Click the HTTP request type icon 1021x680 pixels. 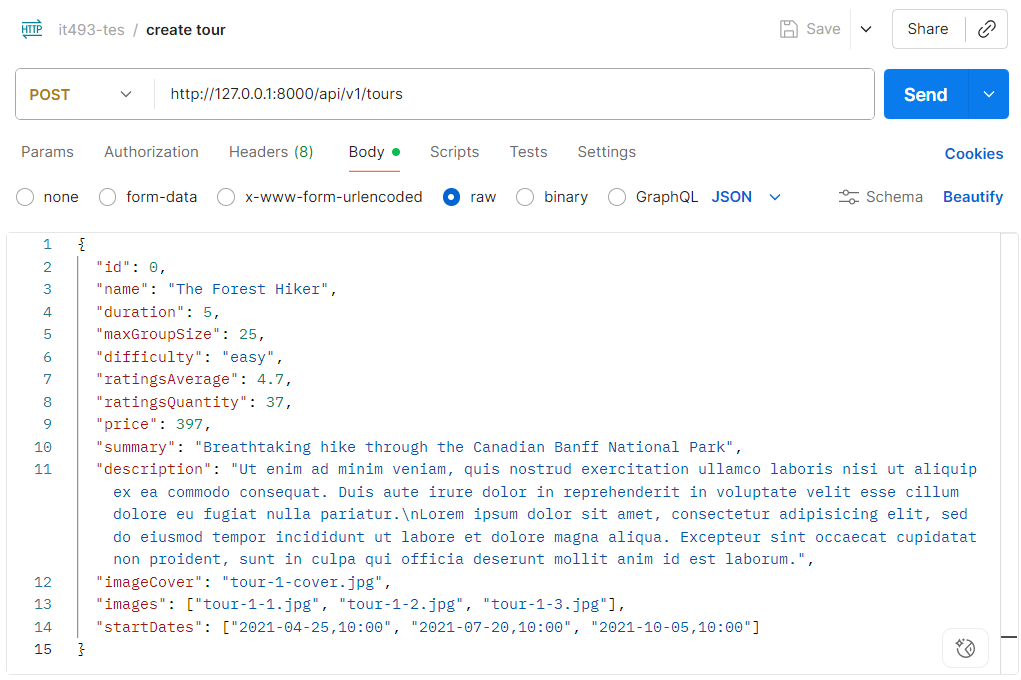point(32,29)
